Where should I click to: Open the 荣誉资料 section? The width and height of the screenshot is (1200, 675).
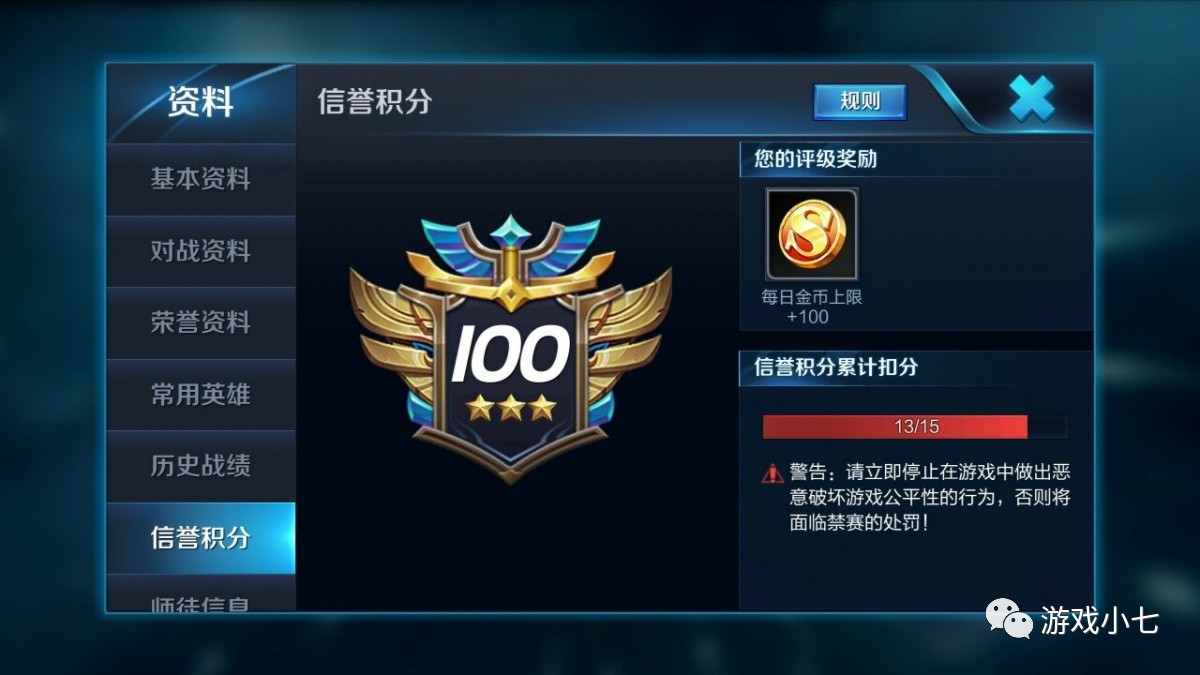200,323
